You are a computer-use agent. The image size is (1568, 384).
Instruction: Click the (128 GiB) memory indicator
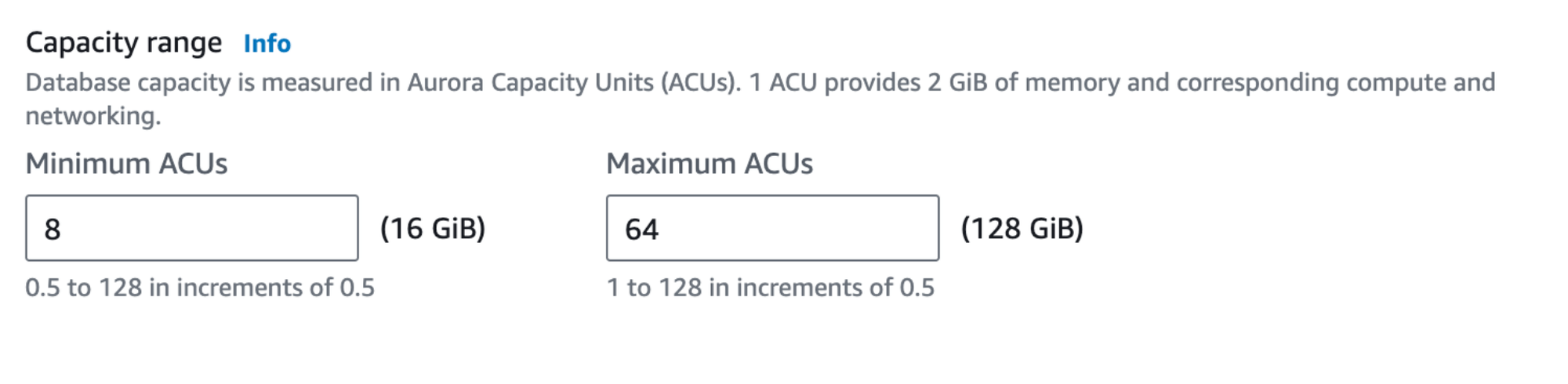(x=1022, y=228)
